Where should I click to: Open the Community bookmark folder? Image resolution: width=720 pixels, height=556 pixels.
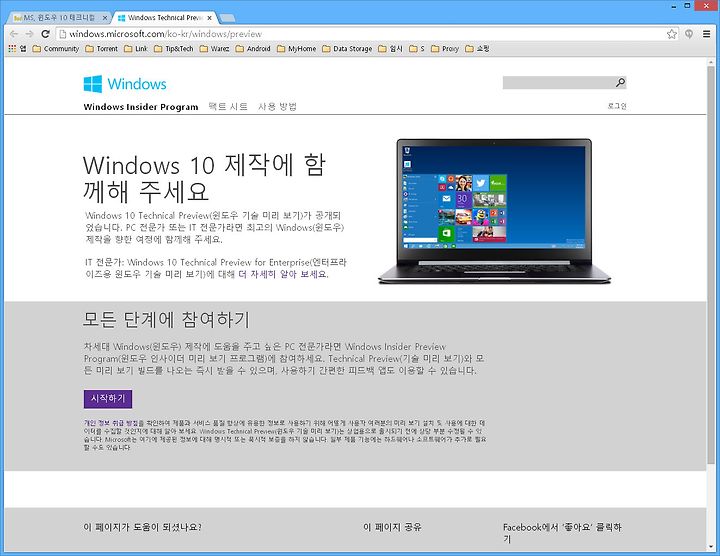(56, 49)
